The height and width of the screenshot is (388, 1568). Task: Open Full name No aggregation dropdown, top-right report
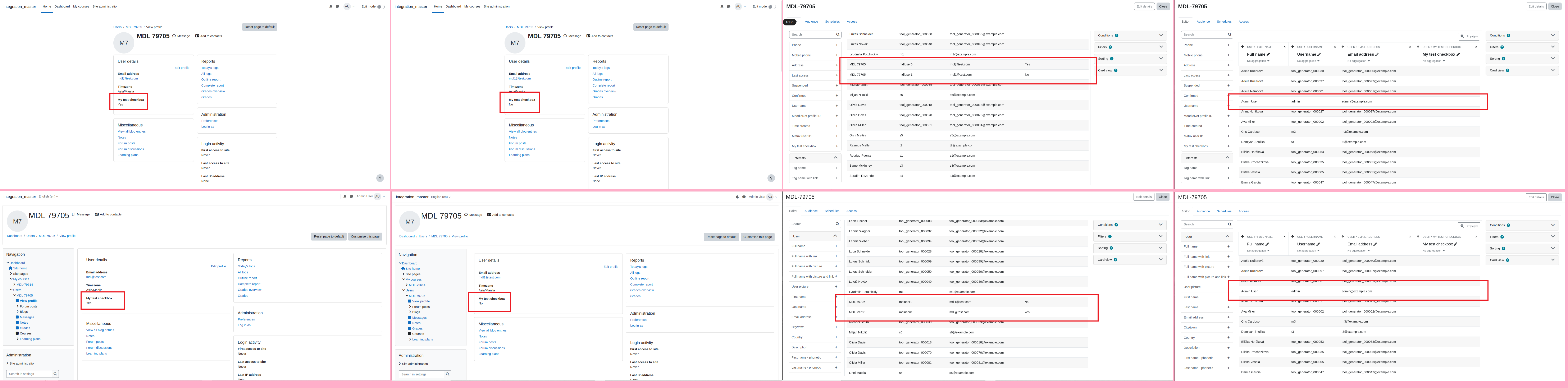[x=1258, y=61]
